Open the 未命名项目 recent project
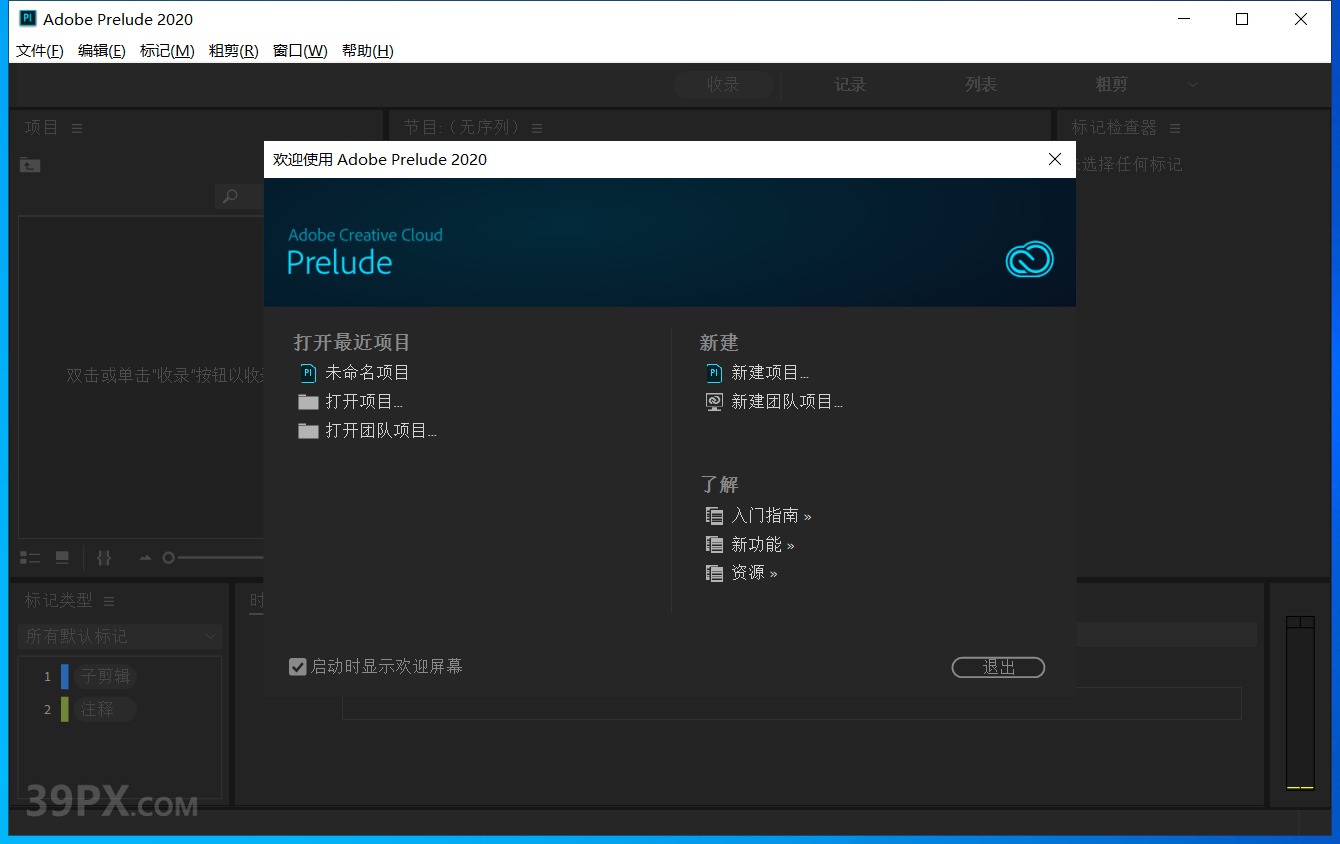Viewport: 1340px width, 844px height. [367, 373]
